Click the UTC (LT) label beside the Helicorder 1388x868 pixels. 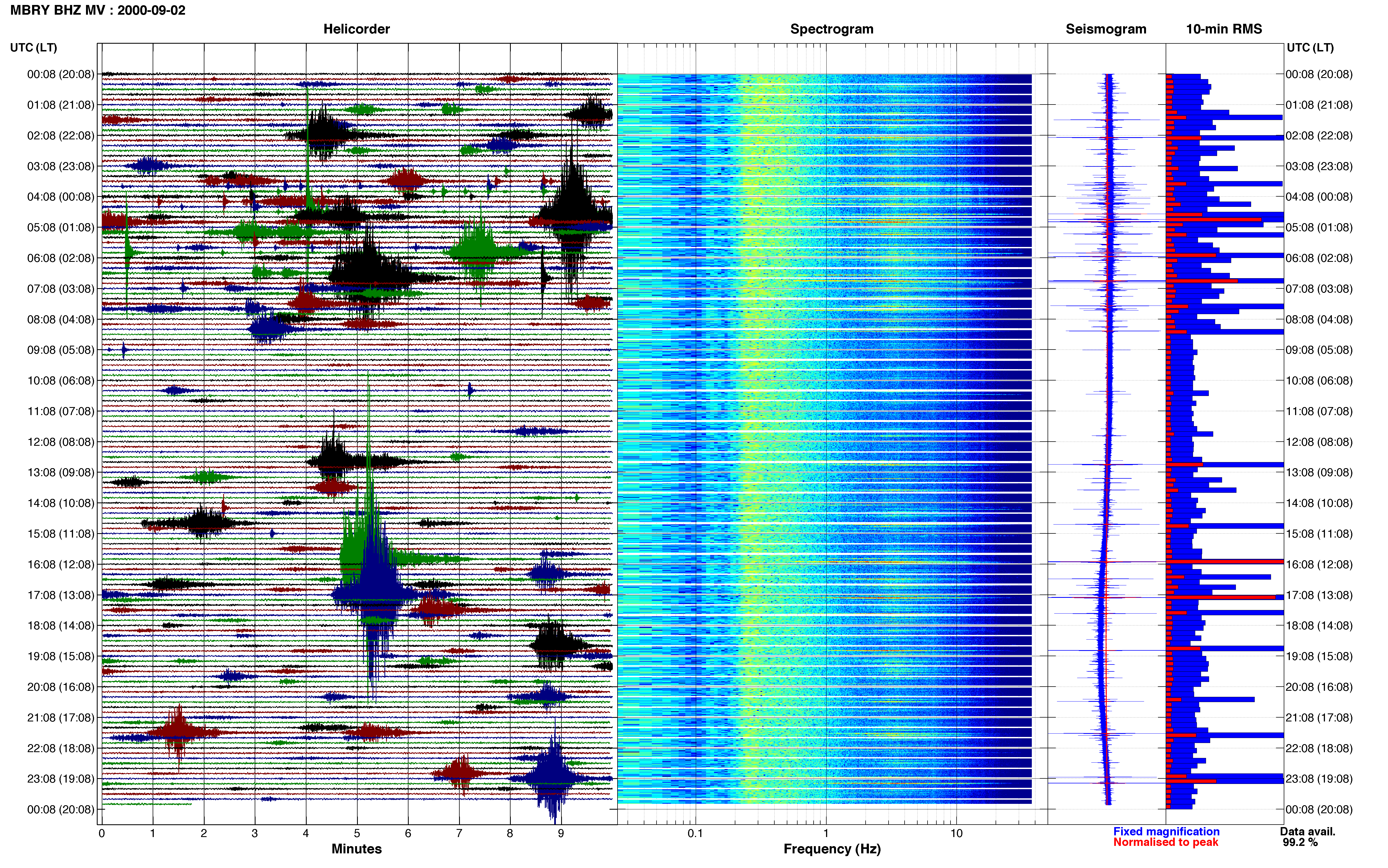click(33, 48)
